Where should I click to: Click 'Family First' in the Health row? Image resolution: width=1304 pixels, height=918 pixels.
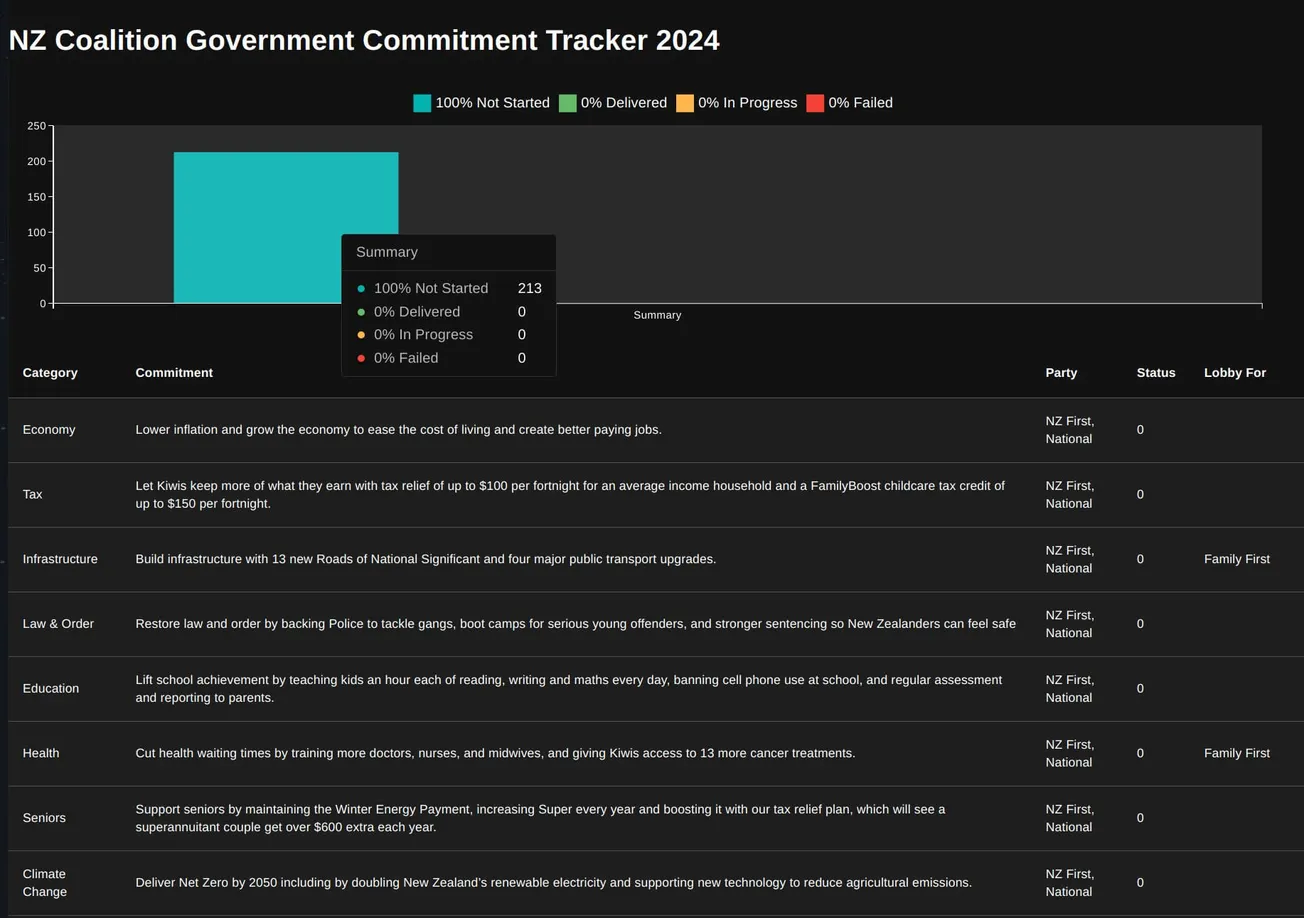coord(1236,753)
